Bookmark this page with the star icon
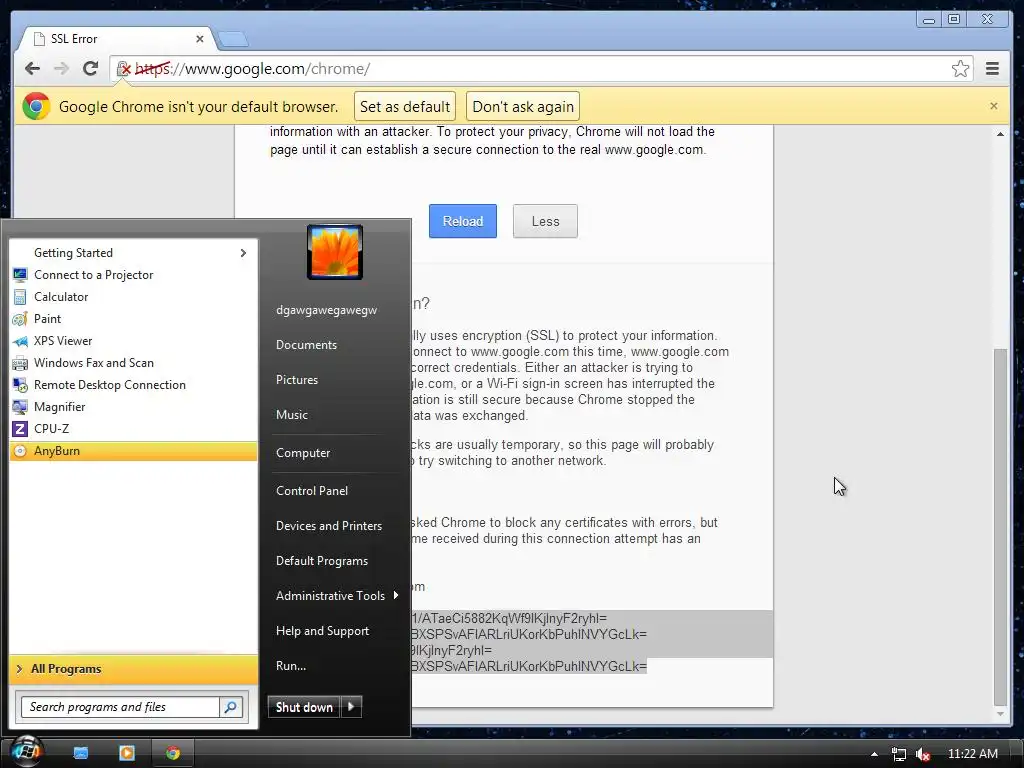 pos(960,69)
